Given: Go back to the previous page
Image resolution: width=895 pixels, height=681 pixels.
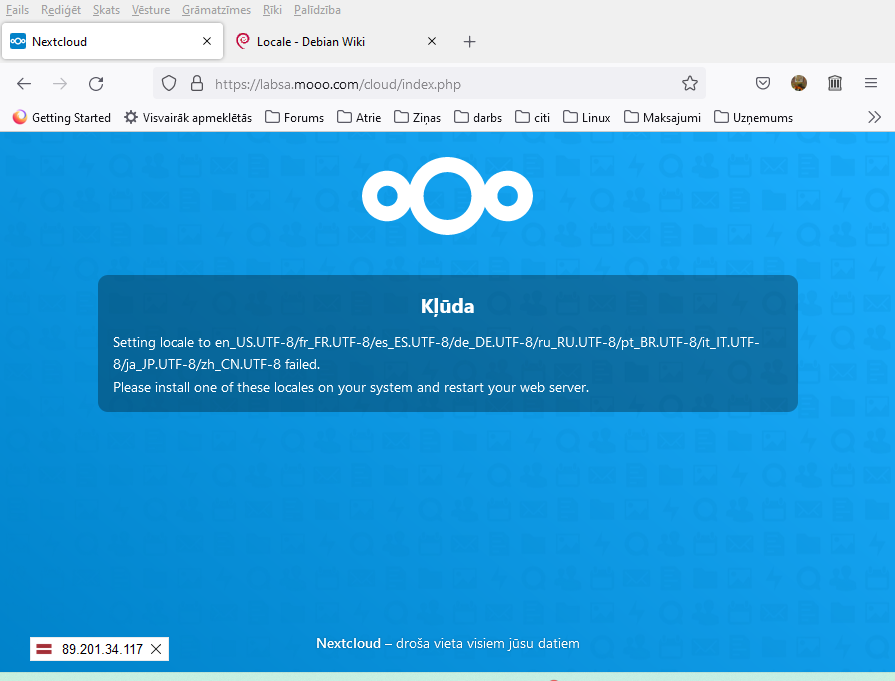Looking at the screenshot, I should [24, 84].
